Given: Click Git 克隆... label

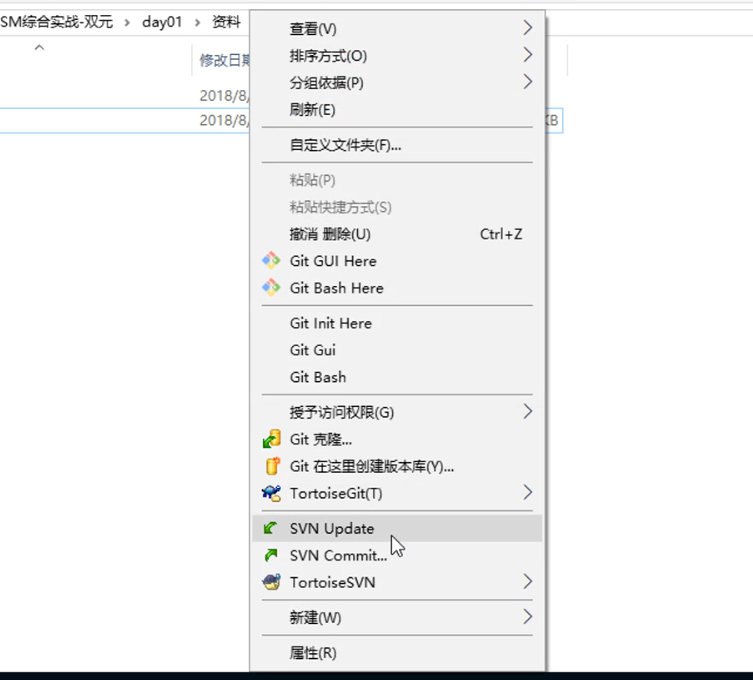Looking at the screenshot, I should (x=320, y=439).
